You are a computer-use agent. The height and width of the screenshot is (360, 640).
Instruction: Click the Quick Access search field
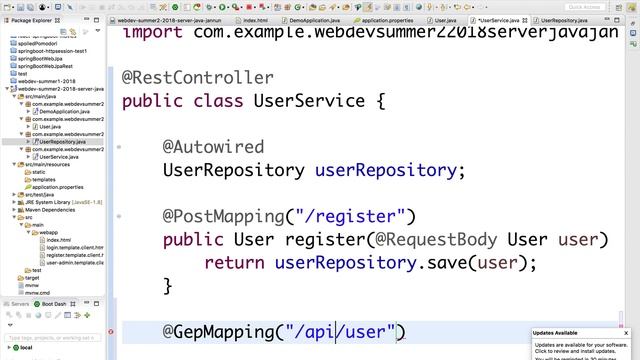pyautogui.click(x=584, y=7)
